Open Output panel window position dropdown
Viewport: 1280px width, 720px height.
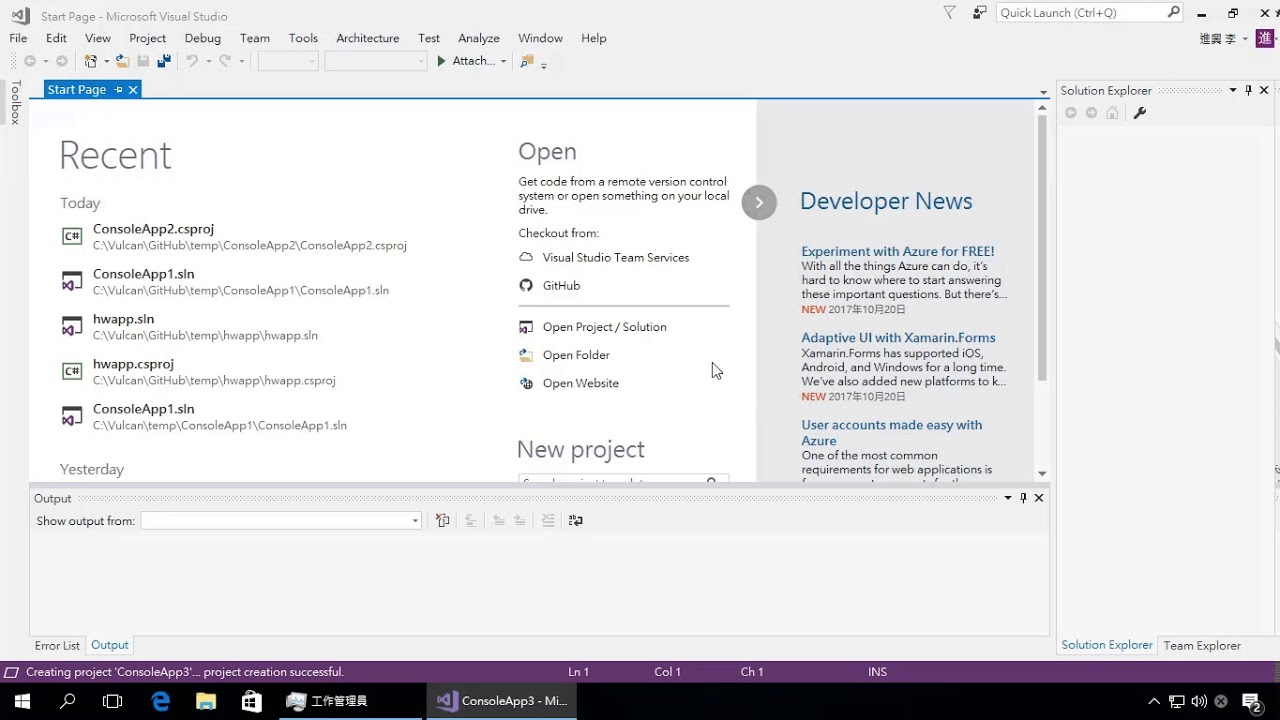pyautogui.click(x=1008, y=498)
